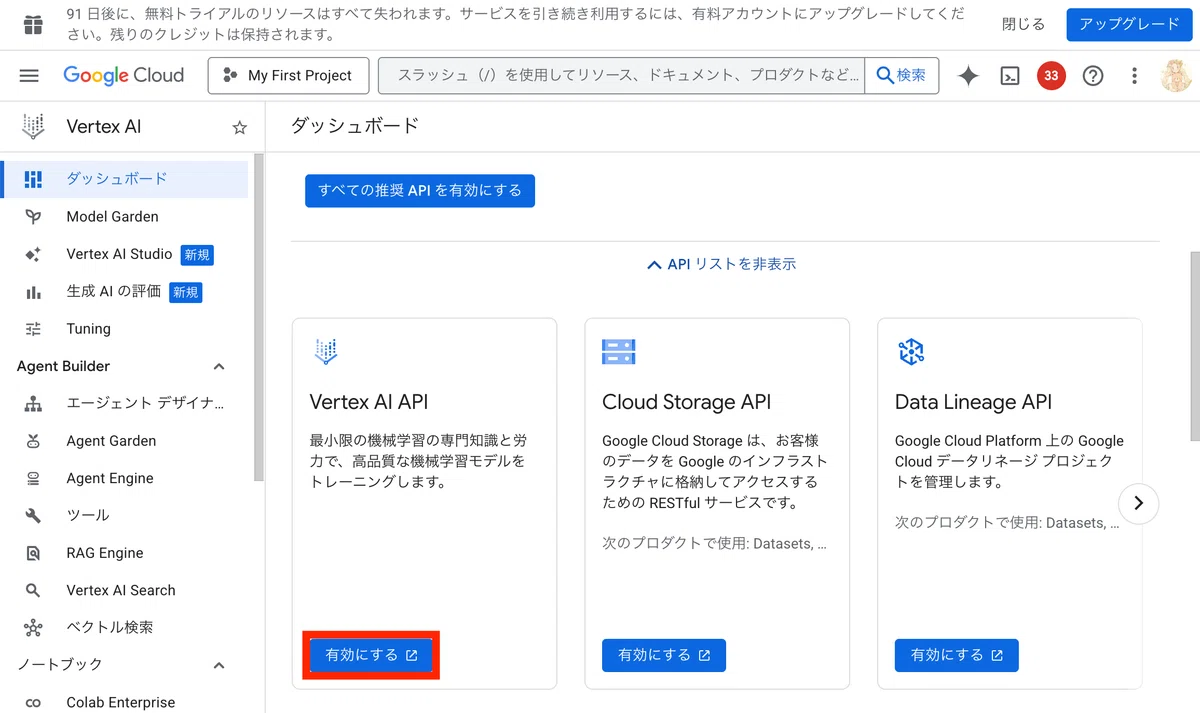
Task: Enable Vertex AI API with 有効にする
Action: (x=371, y=655)
